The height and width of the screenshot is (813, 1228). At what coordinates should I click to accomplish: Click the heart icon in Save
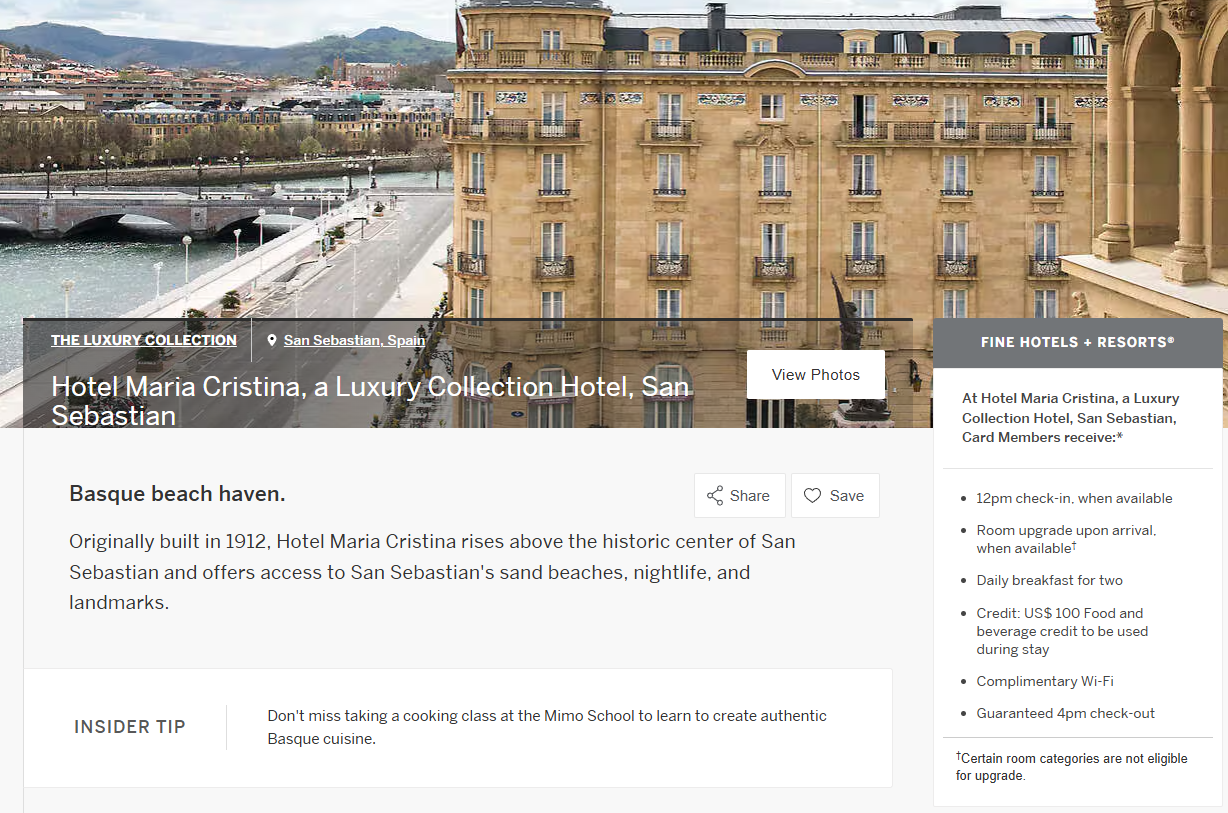813,496
